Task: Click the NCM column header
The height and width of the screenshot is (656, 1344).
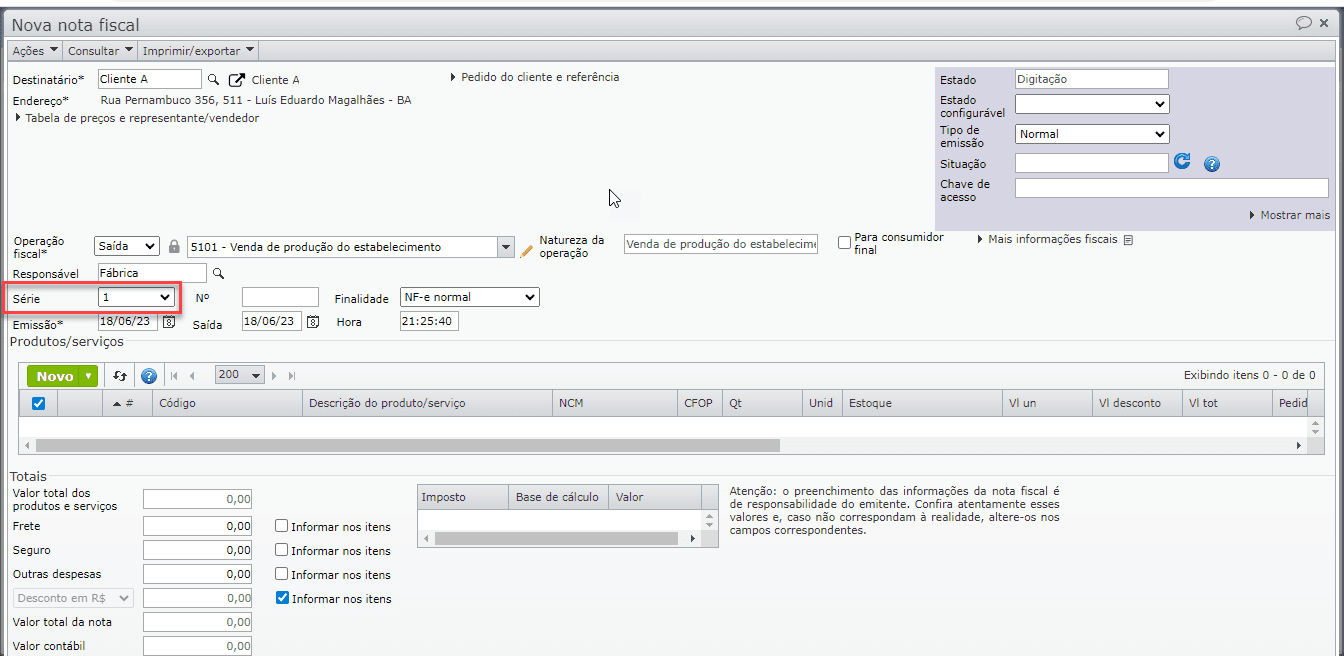Action: (x=615, y=403)
